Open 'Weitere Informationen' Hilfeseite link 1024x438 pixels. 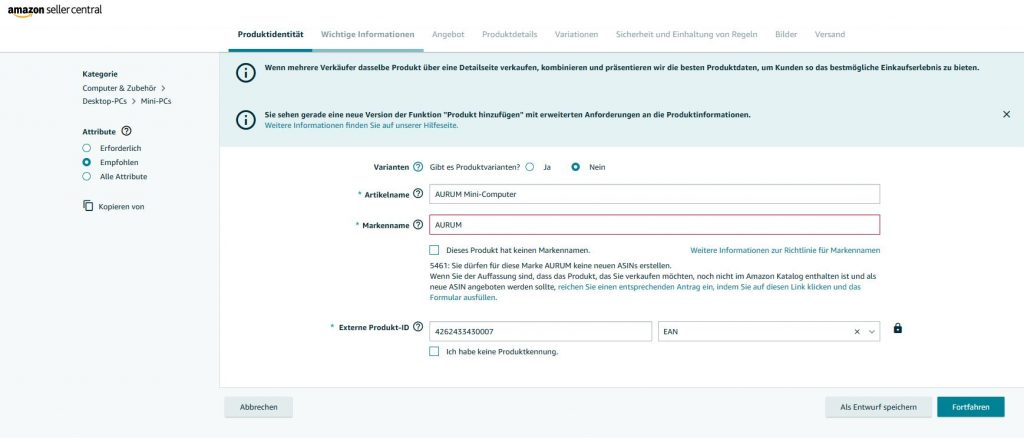click(361, 125)
